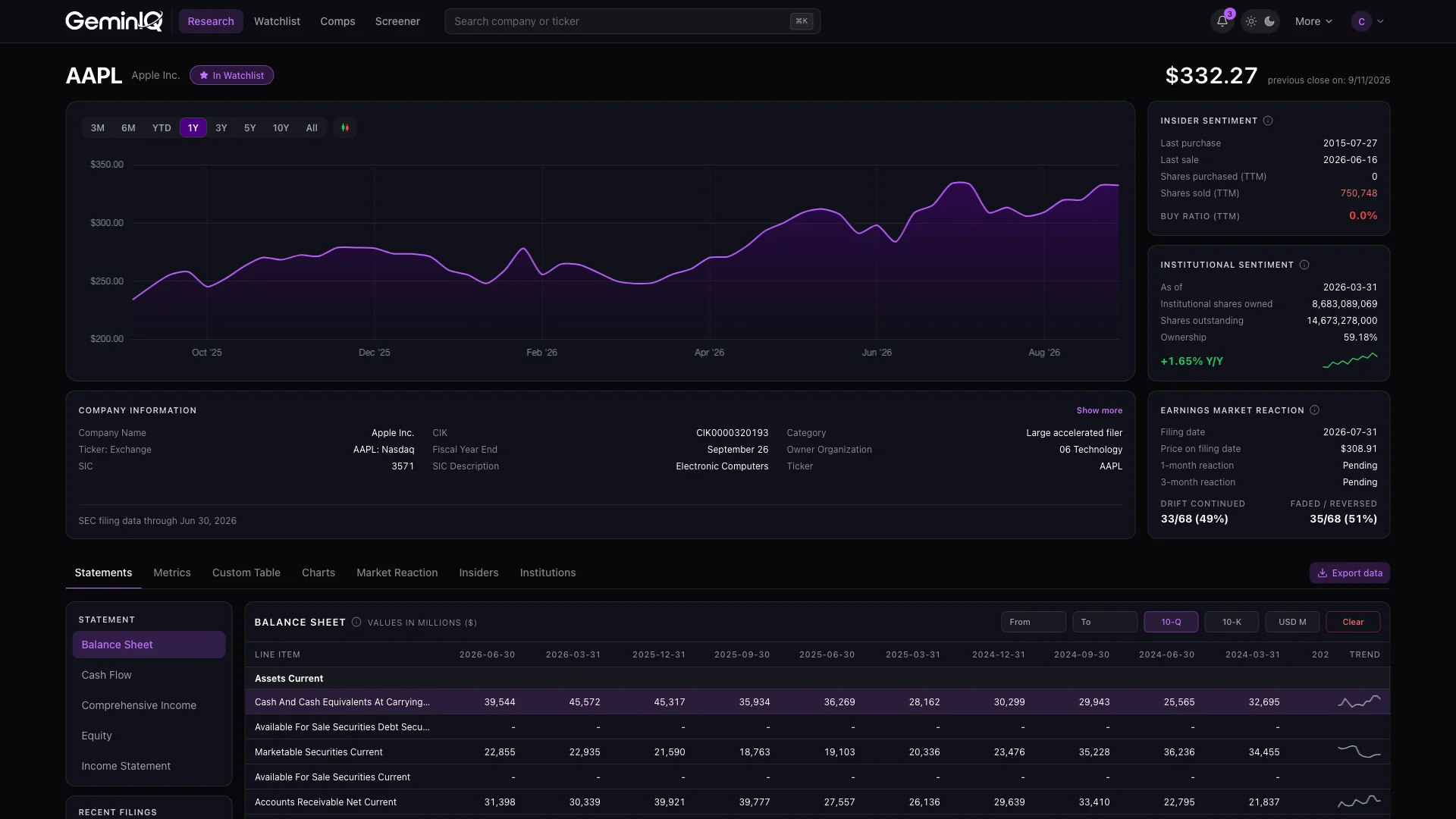
Task: Select the Cash Flow statement
Action: point(149,675)
